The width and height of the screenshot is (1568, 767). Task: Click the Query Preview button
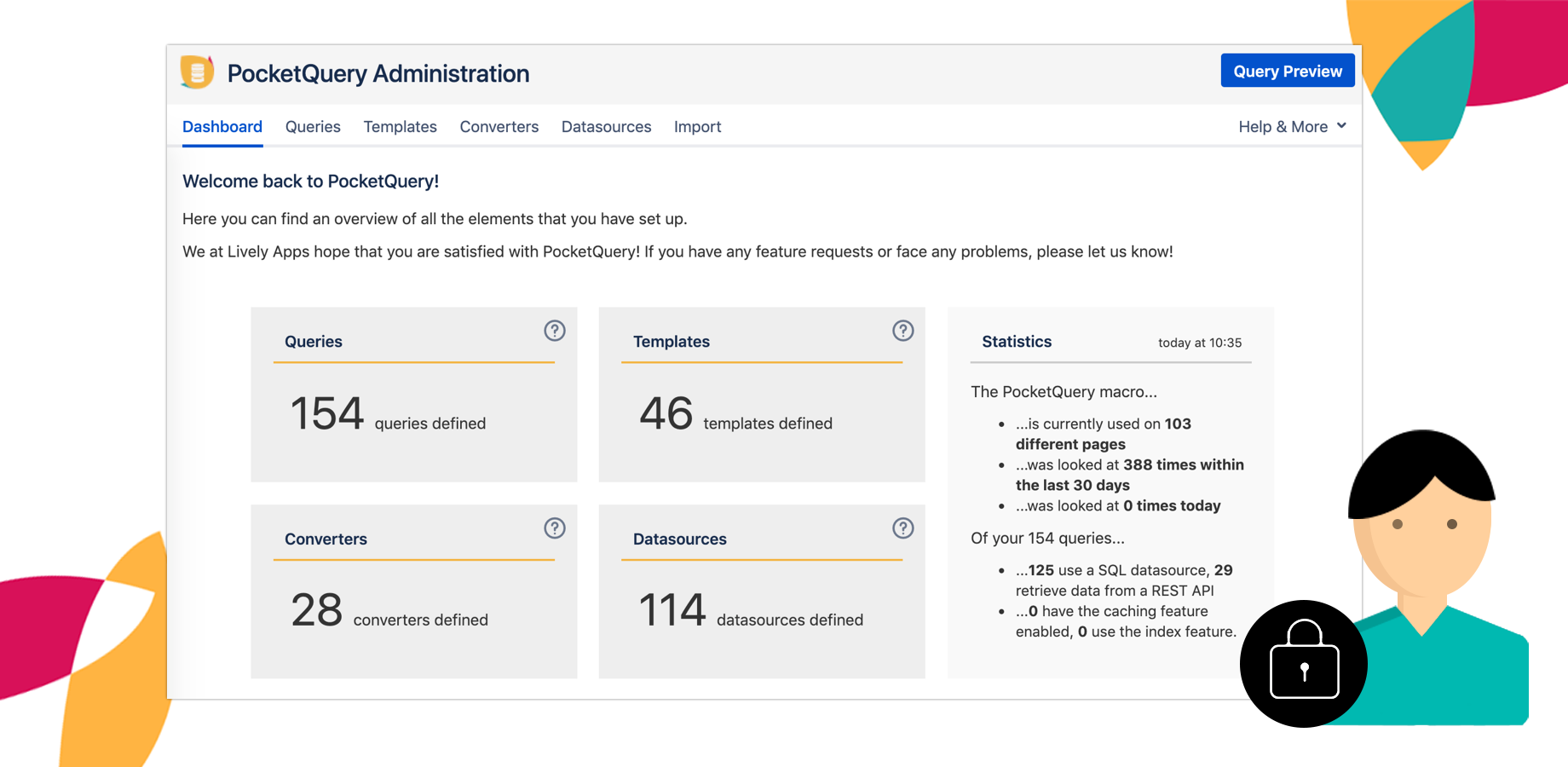[x=1288, y=71]
